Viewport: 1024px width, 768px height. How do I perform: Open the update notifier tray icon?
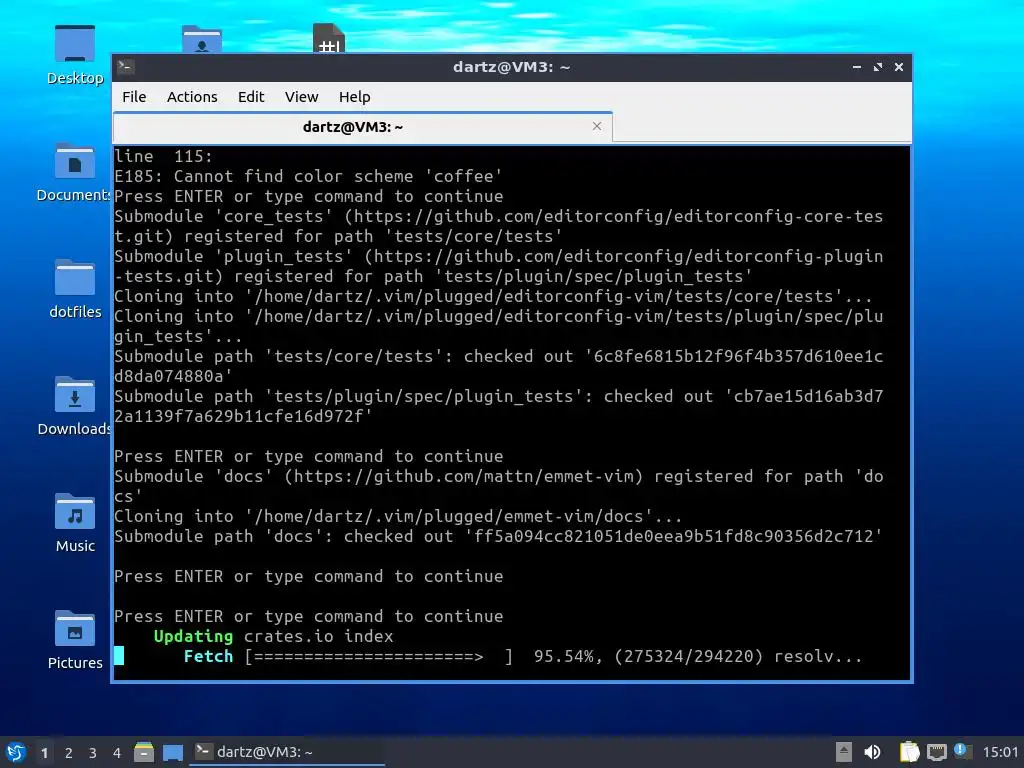tap(963, 751)
